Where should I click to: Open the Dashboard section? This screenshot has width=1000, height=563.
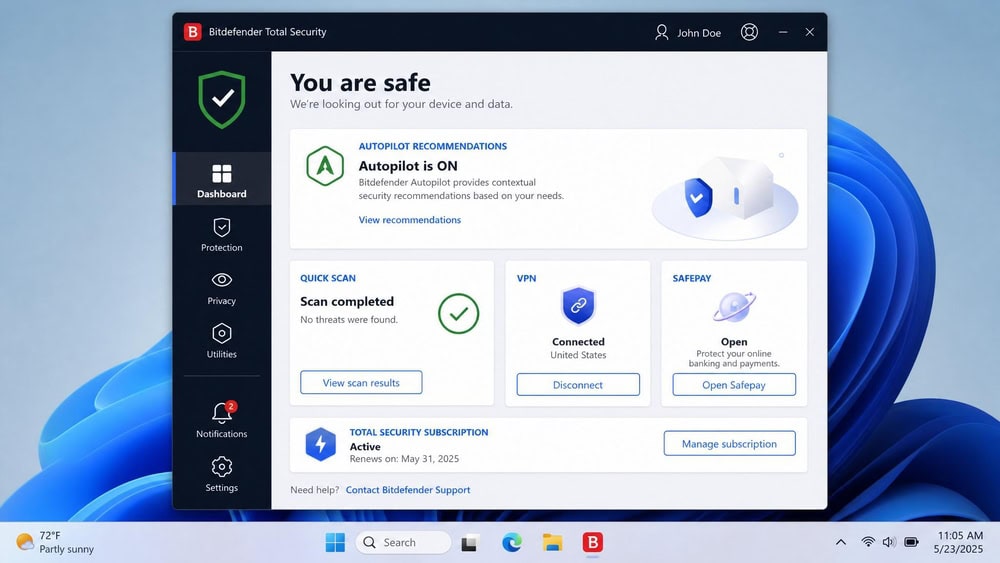pos(222,179)
